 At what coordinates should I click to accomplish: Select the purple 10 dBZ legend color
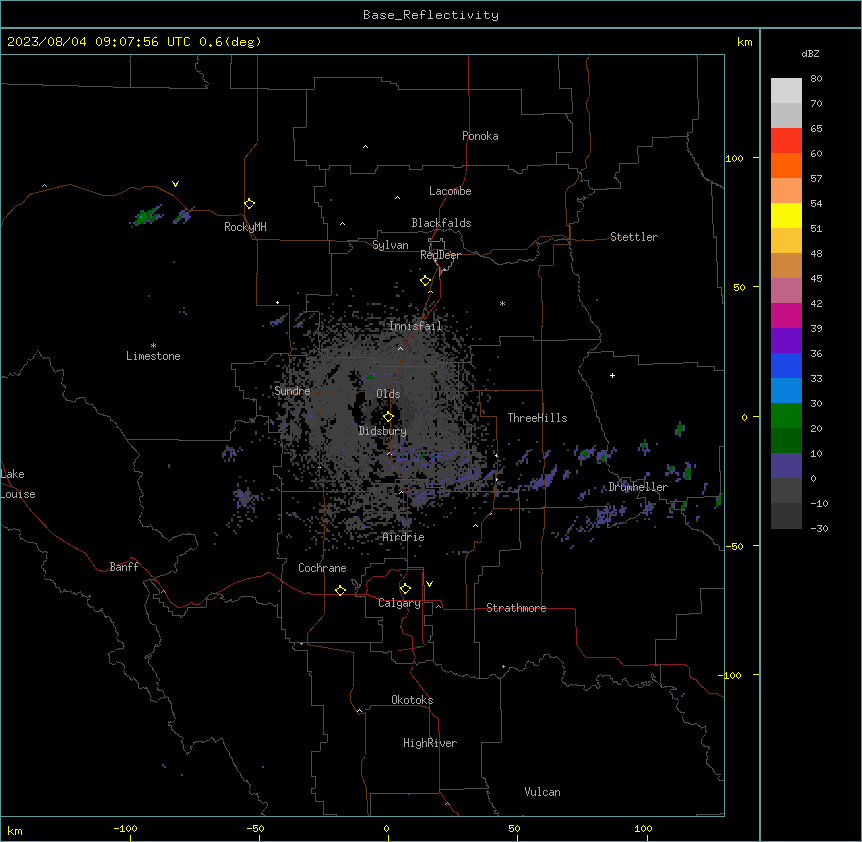click(786, 466)
